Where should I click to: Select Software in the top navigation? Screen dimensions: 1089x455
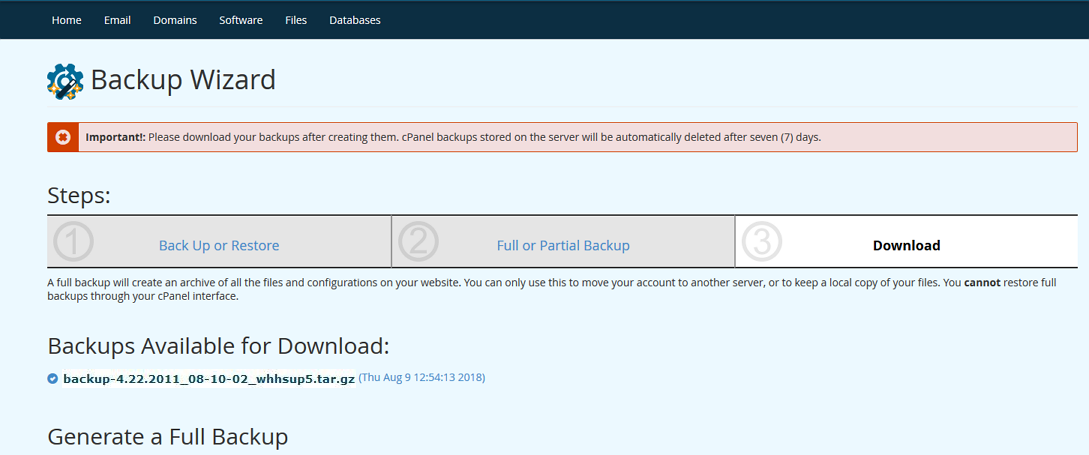241,20
